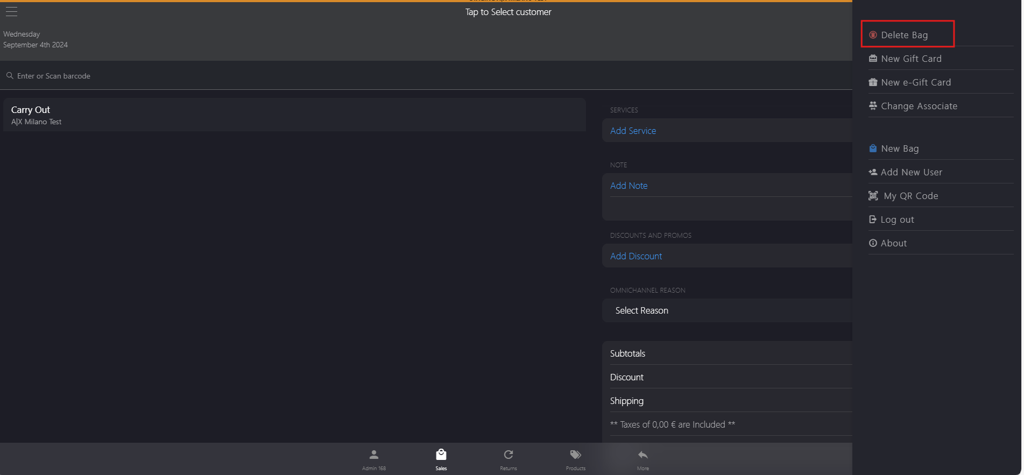
Task: Open About menu entry
Action: [x=893, y=243]
